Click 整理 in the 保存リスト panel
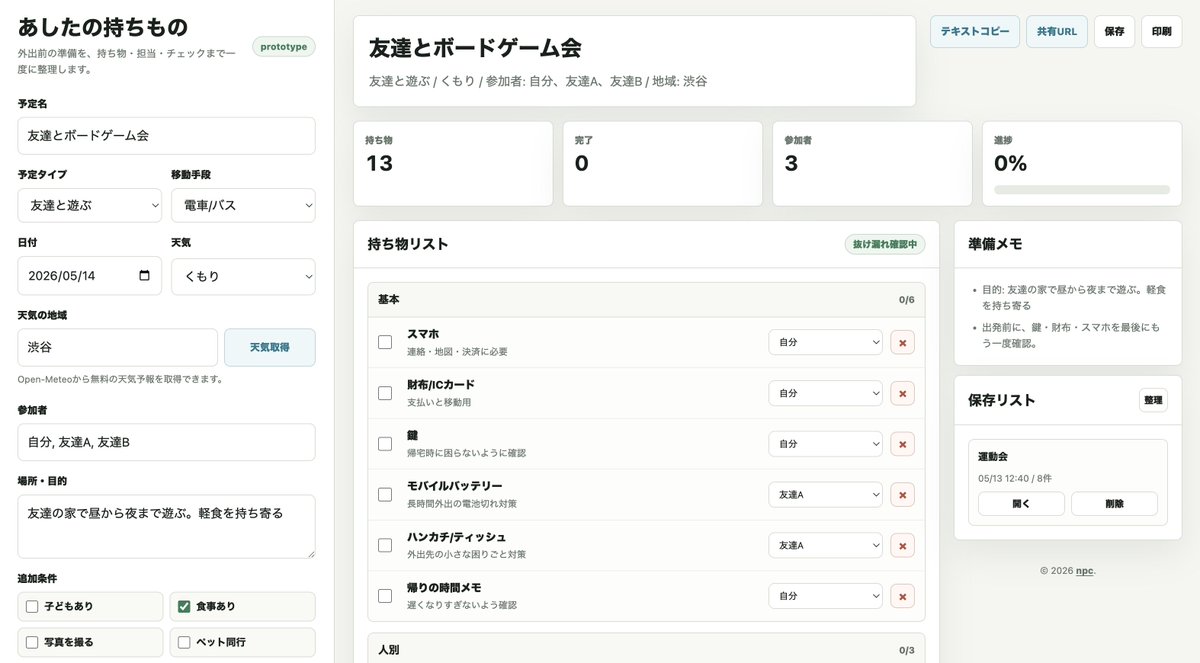The width and height of the screenshot is (1200, 663). (1153, 400)
